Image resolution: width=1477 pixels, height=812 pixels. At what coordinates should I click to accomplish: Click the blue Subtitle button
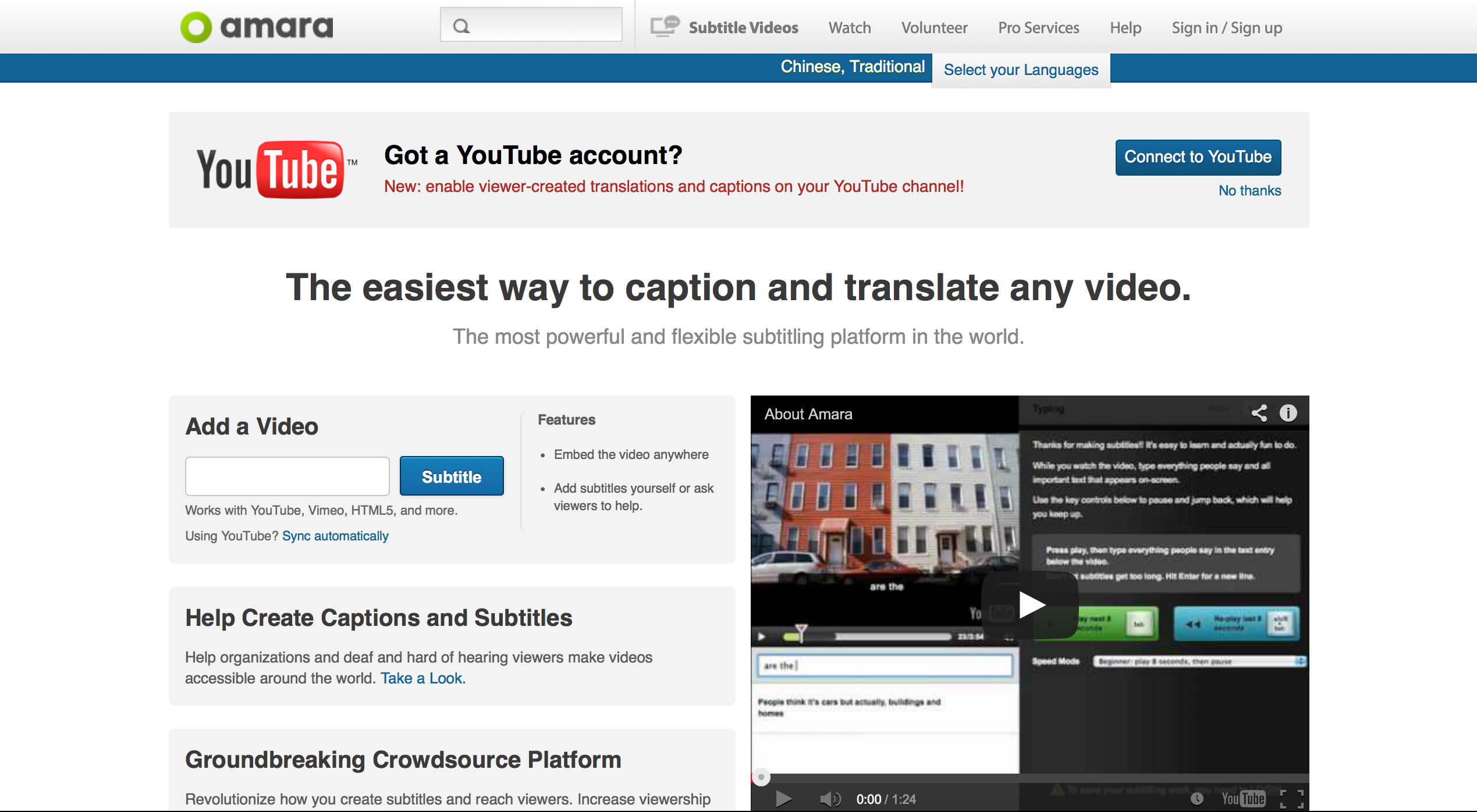coord(452,476)
